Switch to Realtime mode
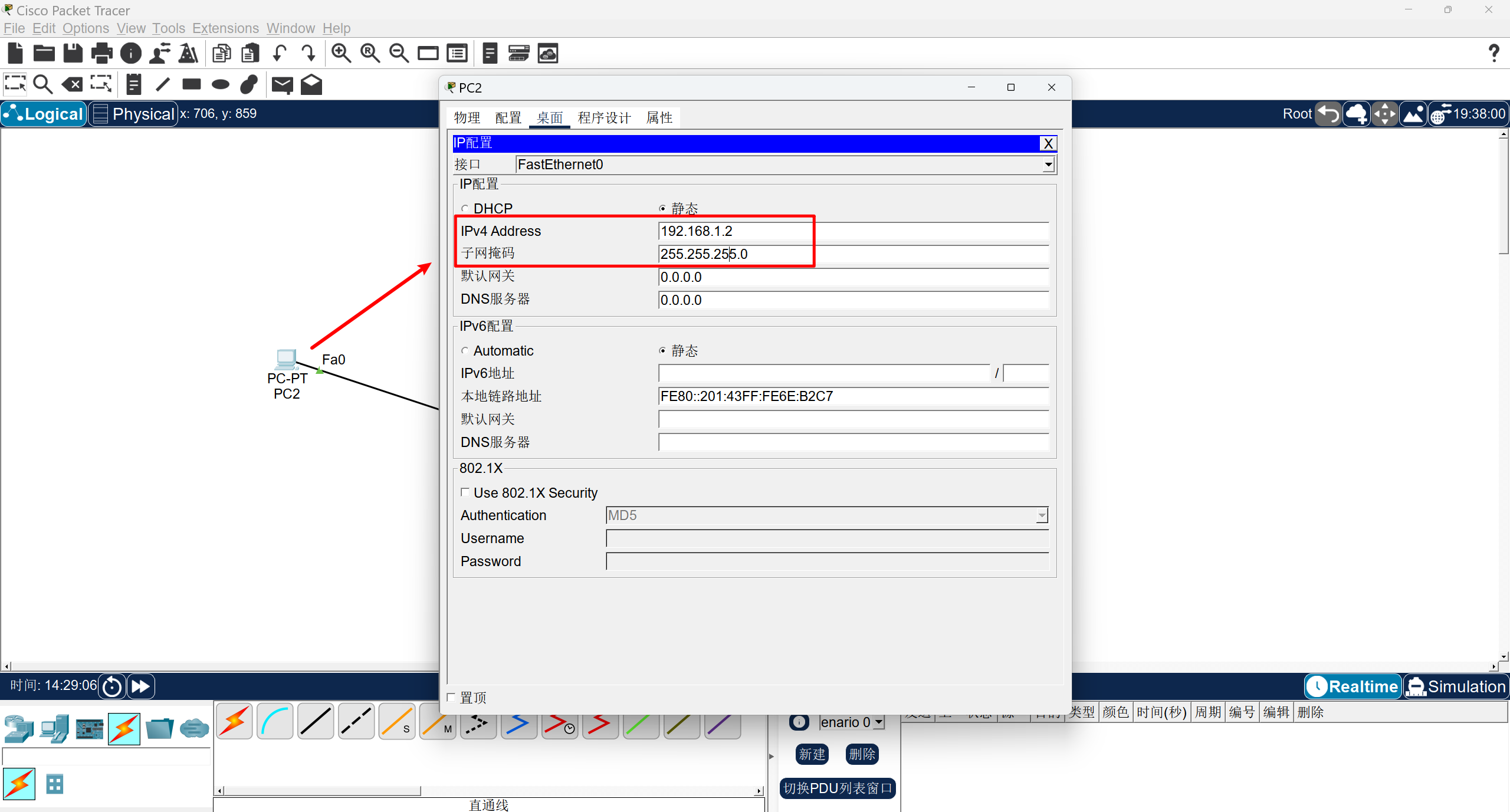This screenshot has height=812, width=1510. point(1353,686)
